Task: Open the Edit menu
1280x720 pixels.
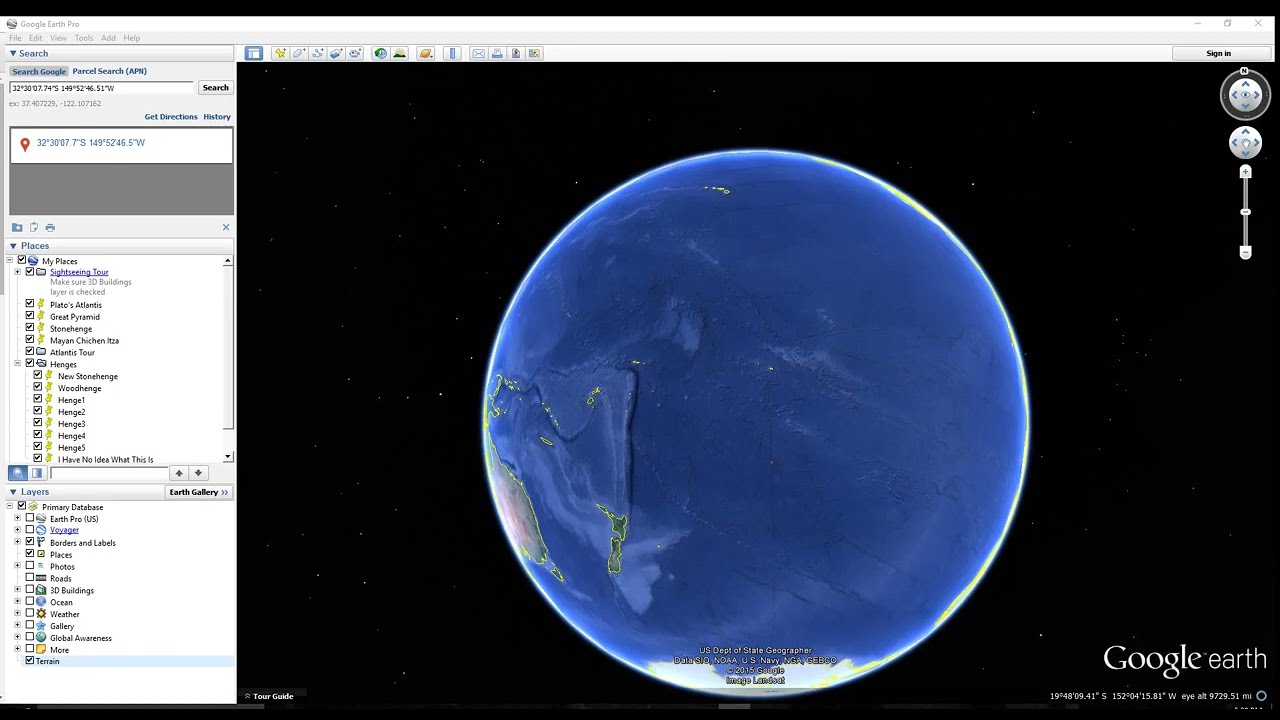Action: (36, 38)
